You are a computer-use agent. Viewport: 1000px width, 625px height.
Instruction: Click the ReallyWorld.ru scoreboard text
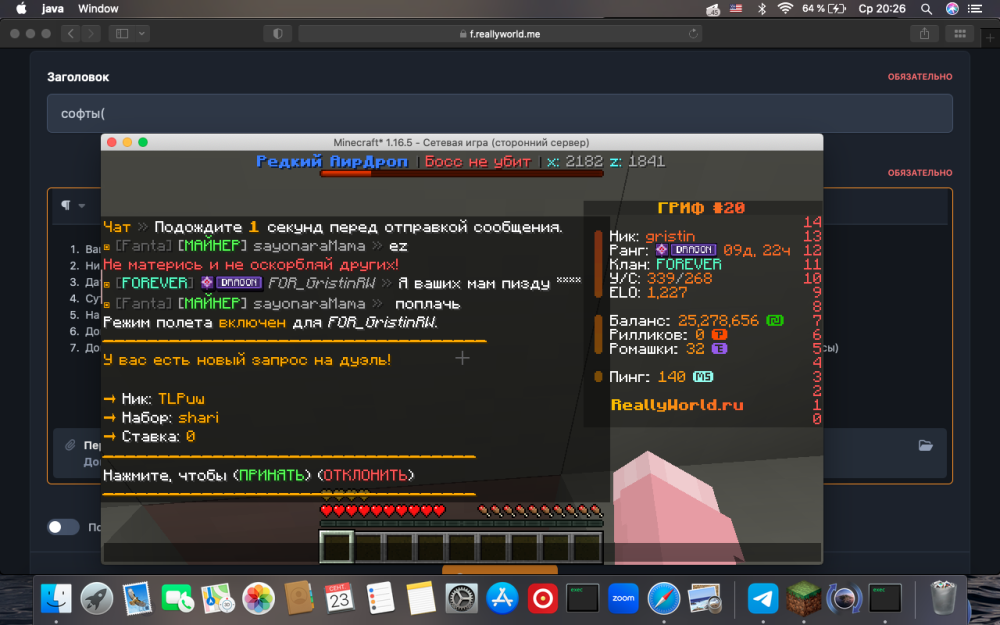tap(677, 405)
